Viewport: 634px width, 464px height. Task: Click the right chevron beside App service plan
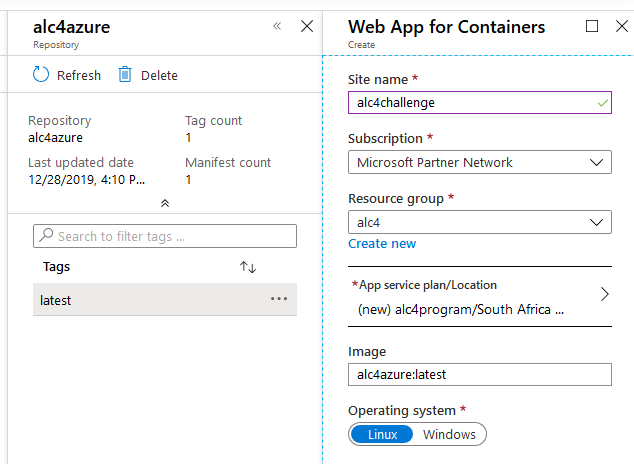[x=604, y=294]
